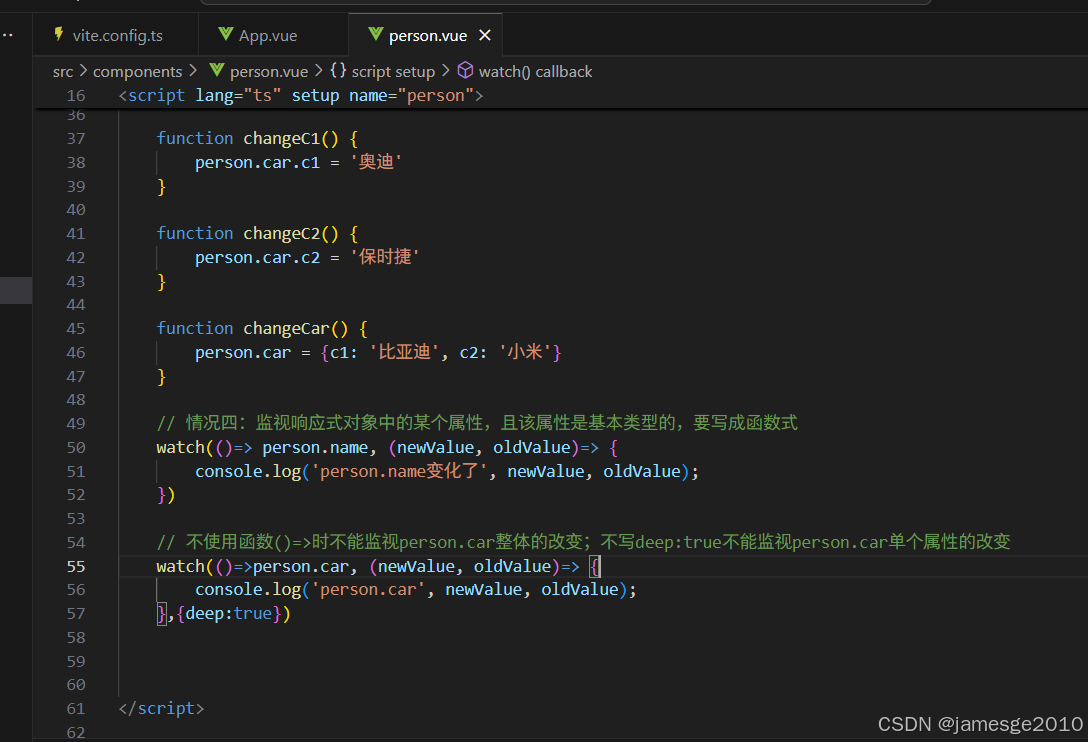Click person.name in the watch call
Screen dimensions: 1088x742
coord(315,448)
